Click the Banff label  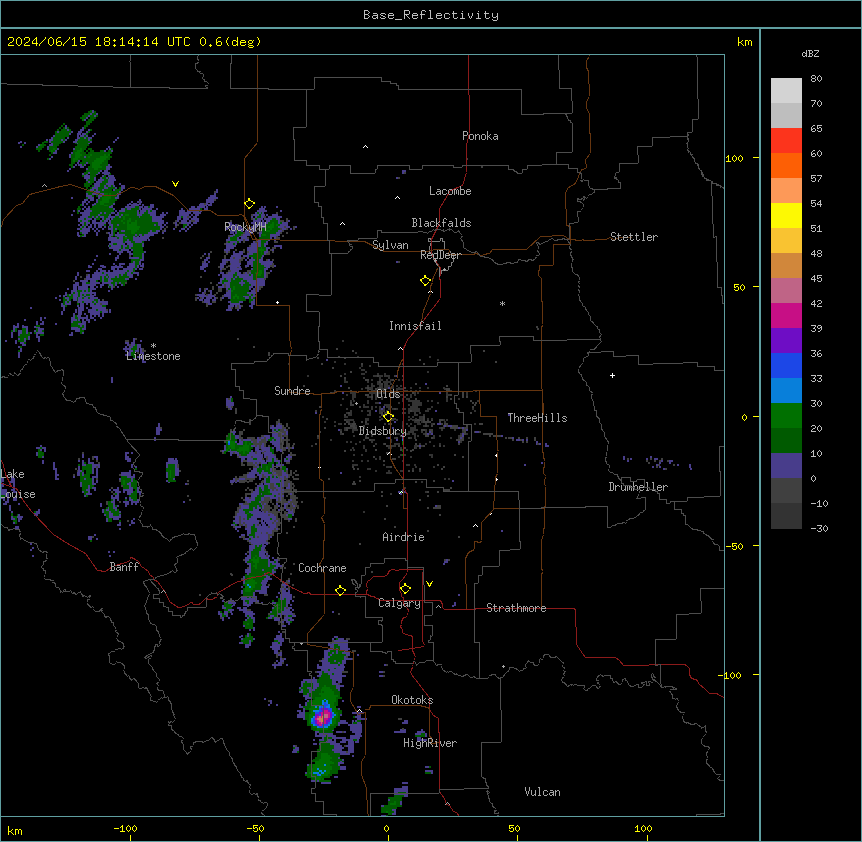[x=124, y=567]
